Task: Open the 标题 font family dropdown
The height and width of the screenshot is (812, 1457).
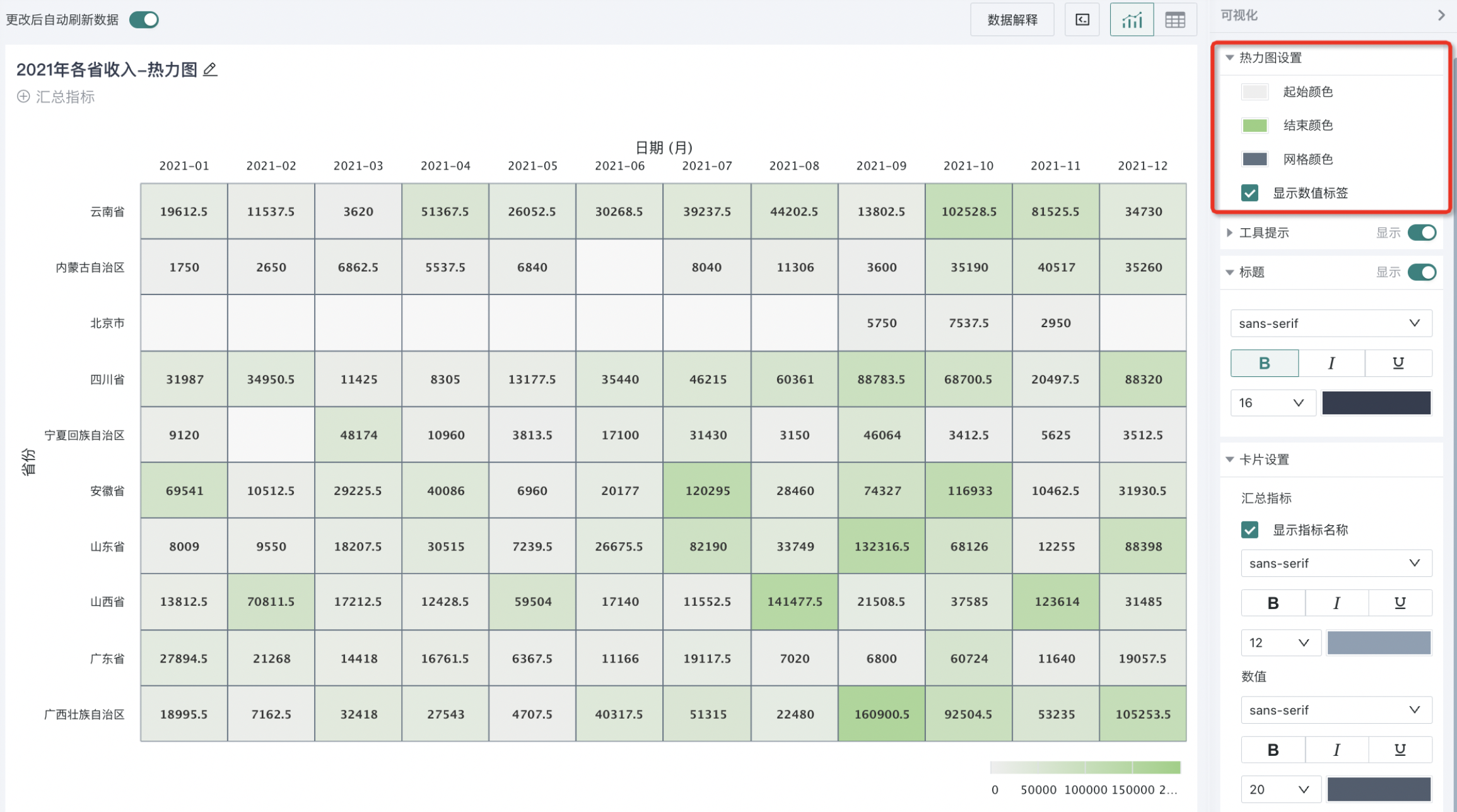Action: click(x=1331, y=323)
